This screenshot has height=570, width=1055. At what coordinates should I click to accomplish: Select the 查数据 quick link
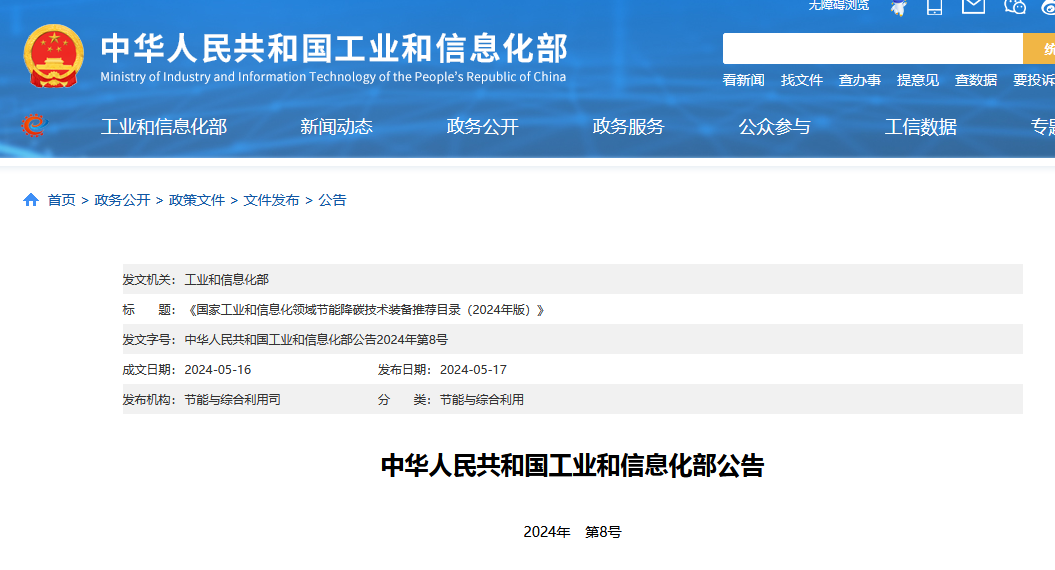tap(976, 80)
